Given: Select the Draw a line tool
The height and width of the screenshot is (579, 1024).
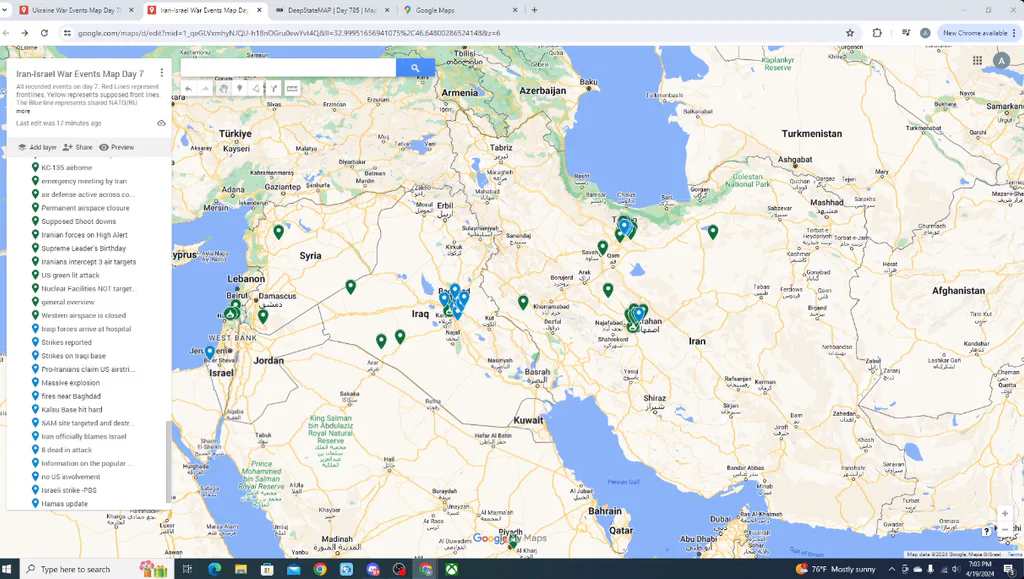Looking at the screenshot, I should click(x=256, y=89).
